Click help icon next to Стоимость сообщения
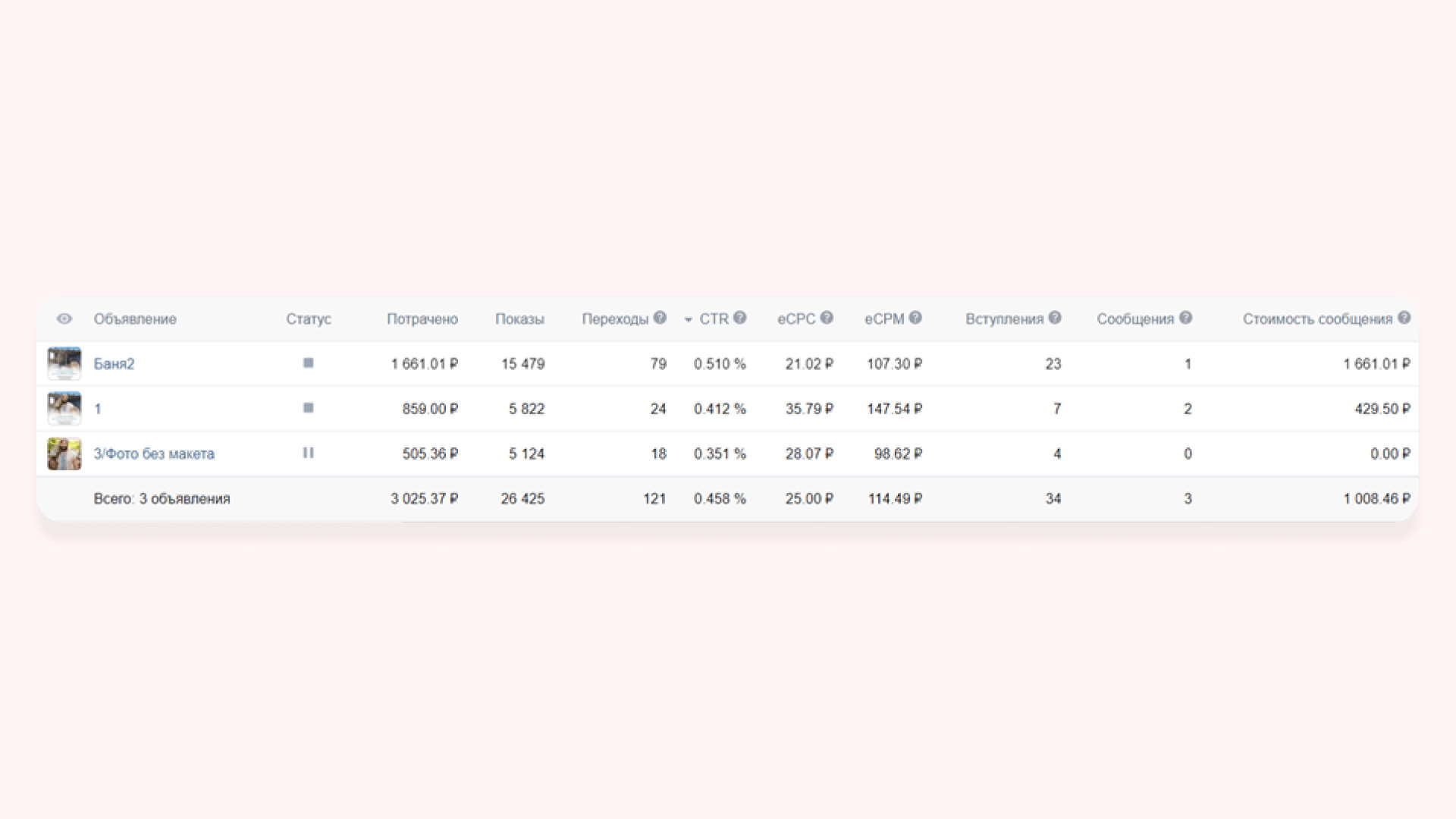The height and width of the screenshot is (819, 1456). [1404, 318]
